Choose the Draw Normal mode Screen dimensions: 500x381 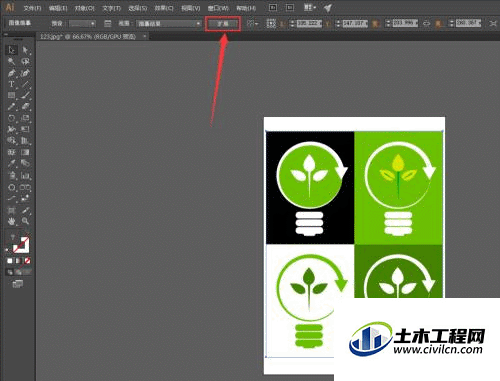pyautogui.click(x=10, y=272)
